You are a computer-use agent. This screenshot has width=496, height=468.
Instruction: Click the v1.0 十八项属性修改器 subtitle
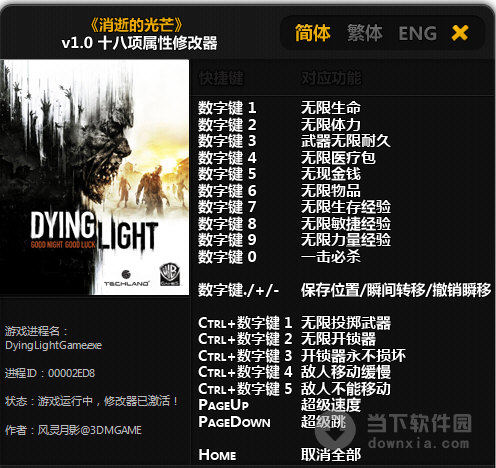pos(139,43)
